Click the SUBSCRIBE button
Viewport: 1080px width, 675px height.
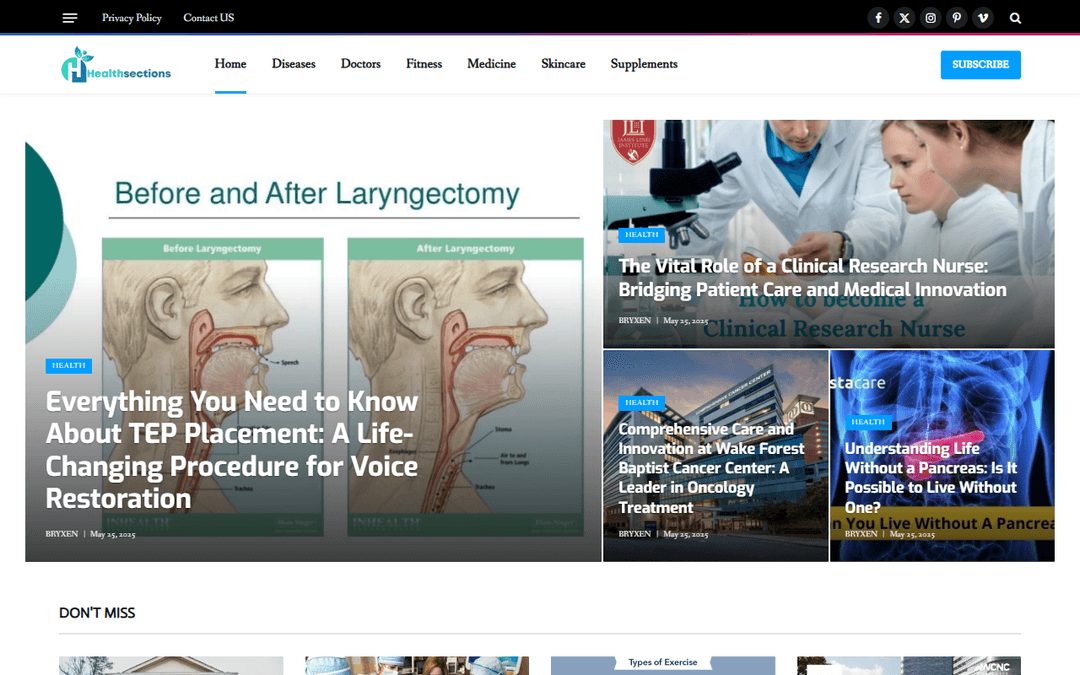point(980,65)
